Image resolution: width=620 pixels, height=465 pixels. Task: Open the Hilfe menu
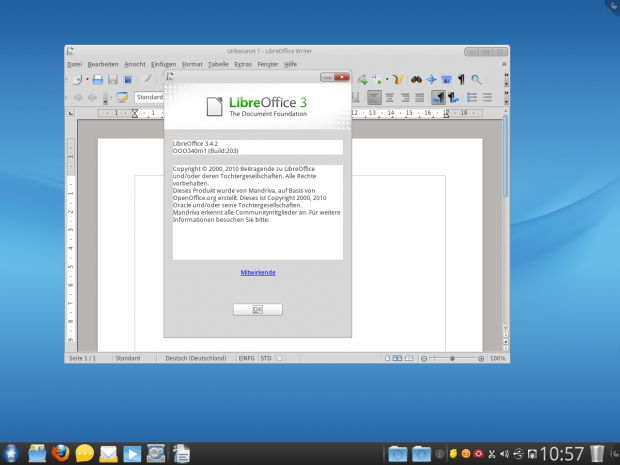point(290,64)
